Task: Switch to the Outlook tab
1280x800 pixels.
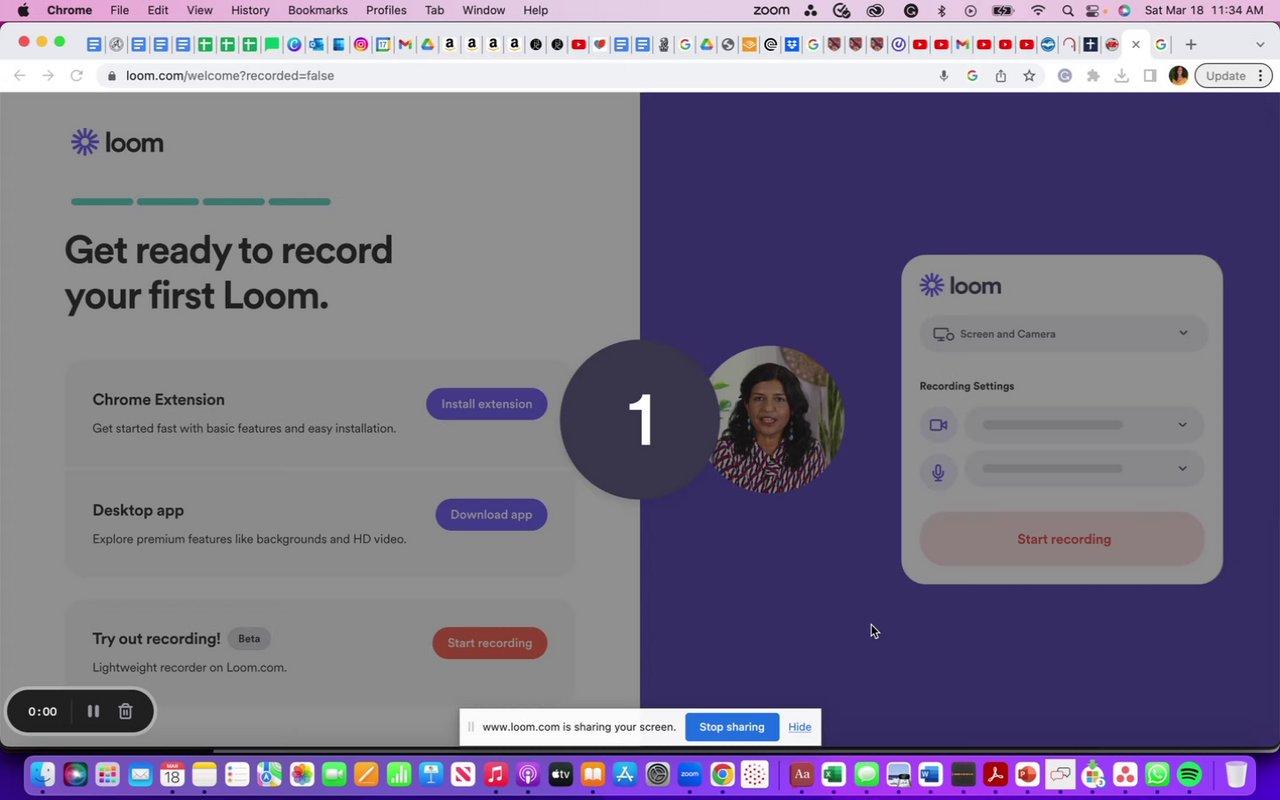Action: click(316, 44)
